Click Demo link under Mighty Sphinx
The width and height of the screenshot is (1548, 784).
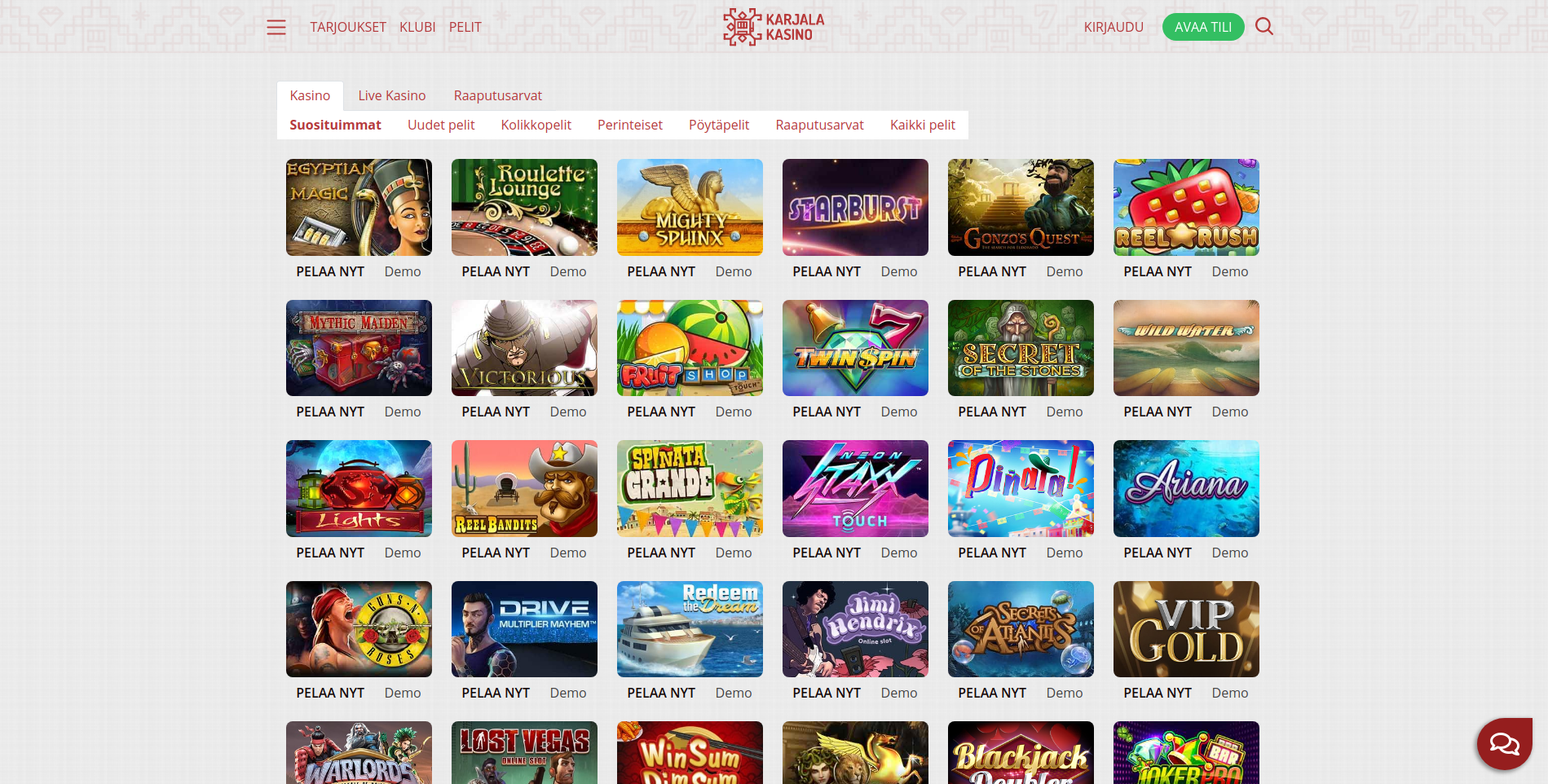[x=734, y=271]
